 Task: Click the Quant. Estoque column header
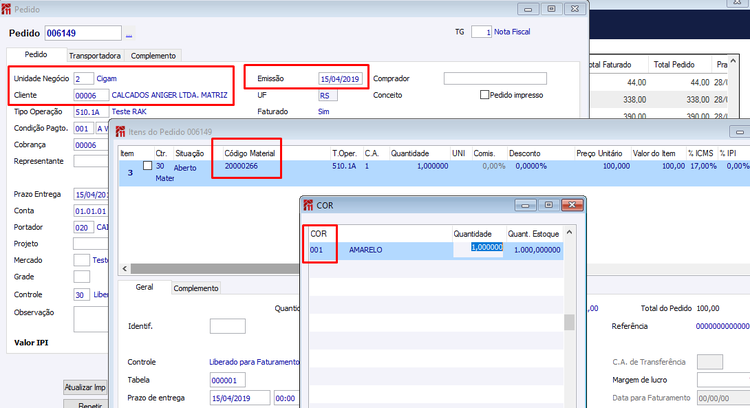point(533,233)
